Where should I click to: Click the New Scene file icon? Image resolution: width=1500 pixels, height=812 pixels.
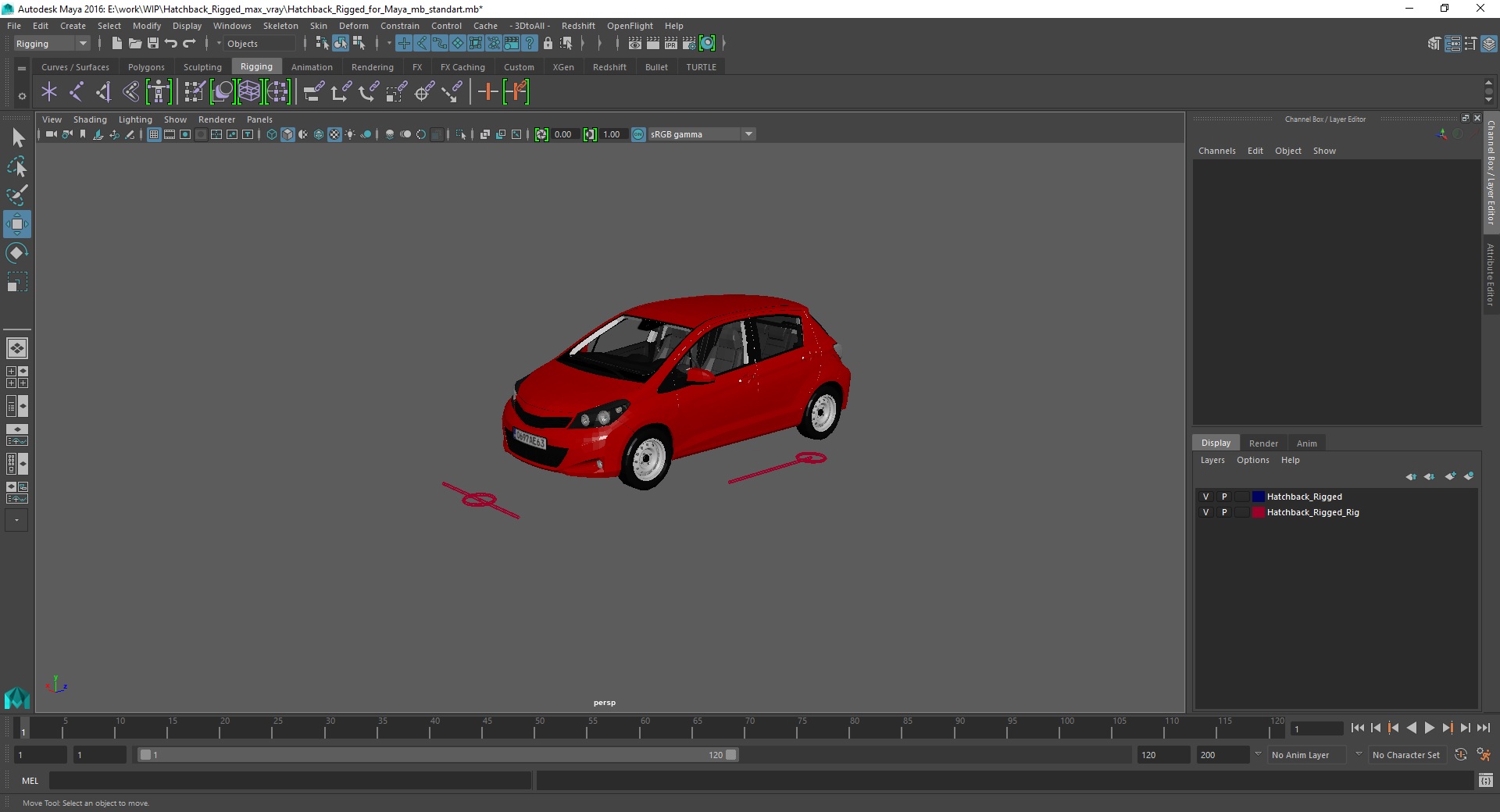click(117, 44)
